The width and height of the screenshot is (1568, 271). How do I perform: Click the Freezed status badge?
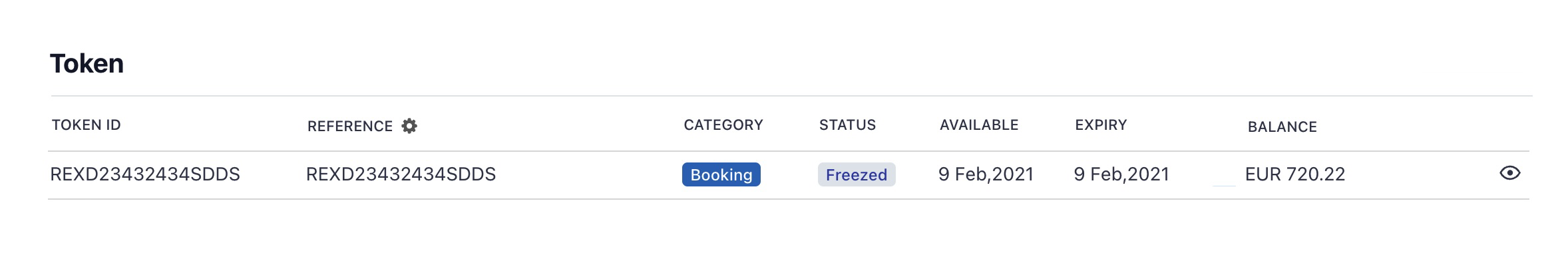tap(856, 174)
